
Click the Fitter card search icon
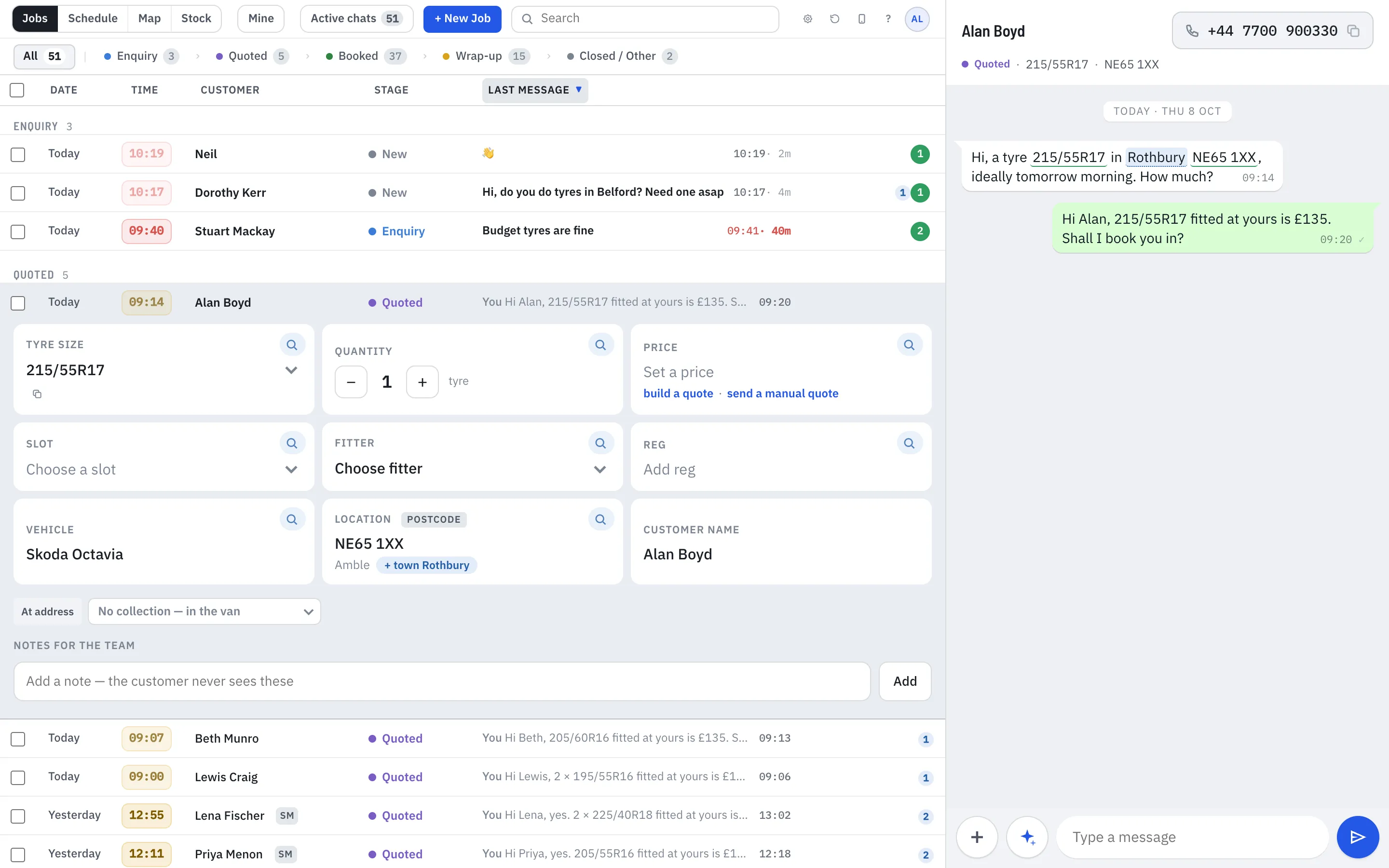pyautogui.click(x=600, y=443)
